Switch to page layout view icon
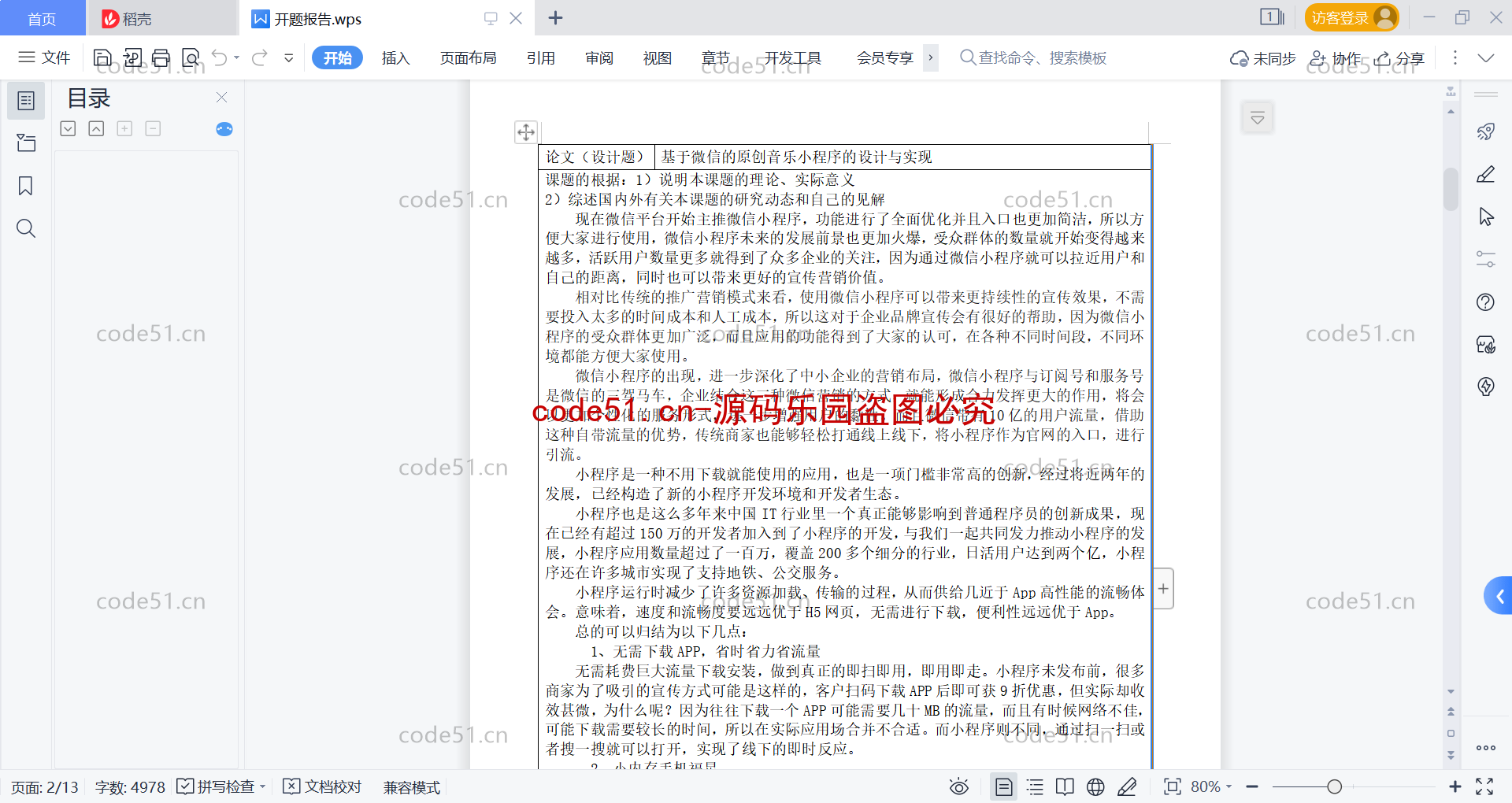This screenshot has width=1512, height=803. [x=1004, y=786]
